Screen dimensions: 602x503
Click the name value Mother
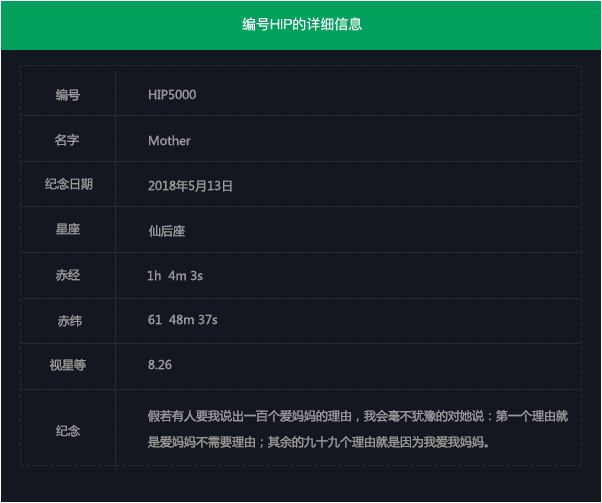[x=169, y=141]
